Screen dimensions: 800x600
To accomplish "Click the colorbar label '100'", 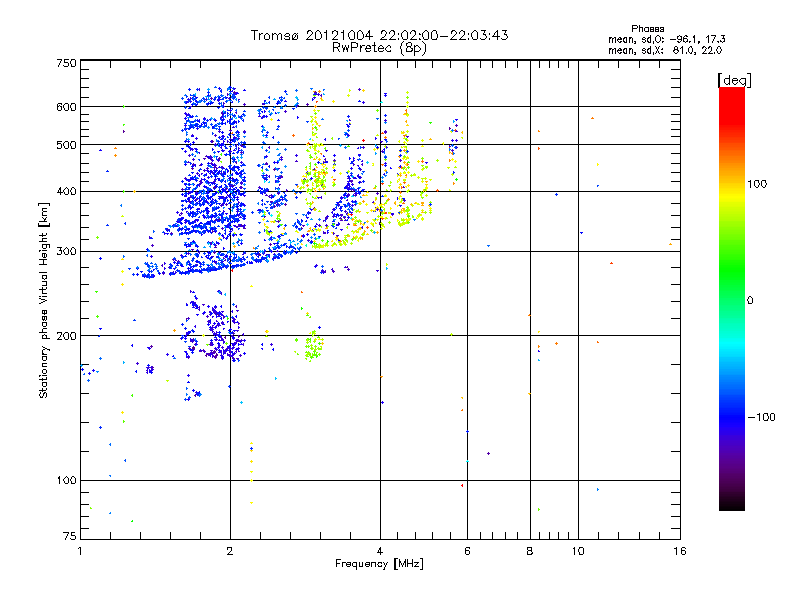I will (x=757, y=184).
